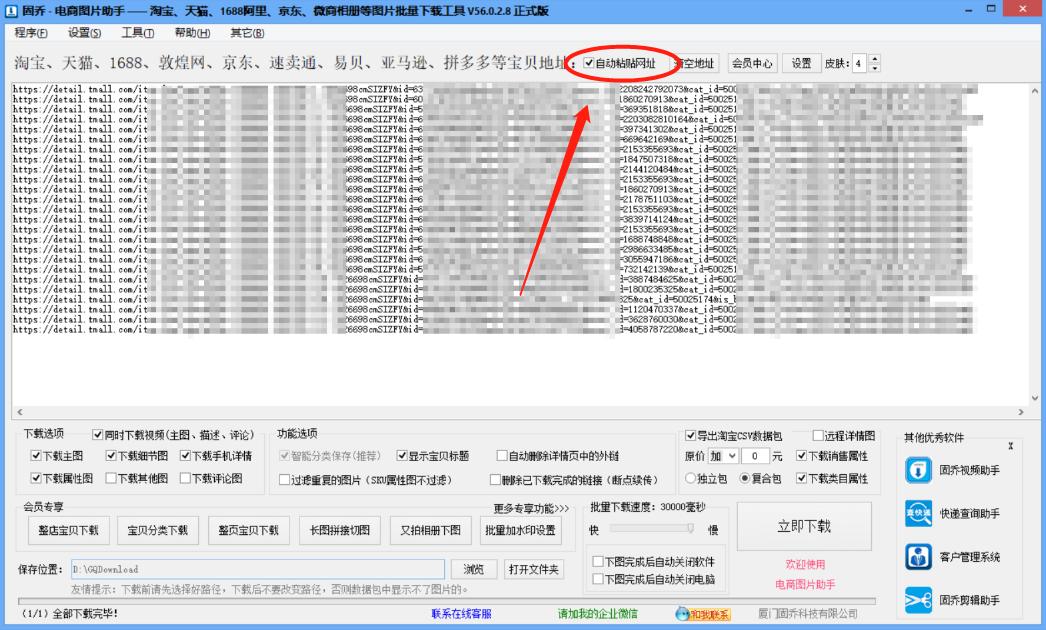Launch the 快递查询助手 express tracking icon

(x=918, y=511)
